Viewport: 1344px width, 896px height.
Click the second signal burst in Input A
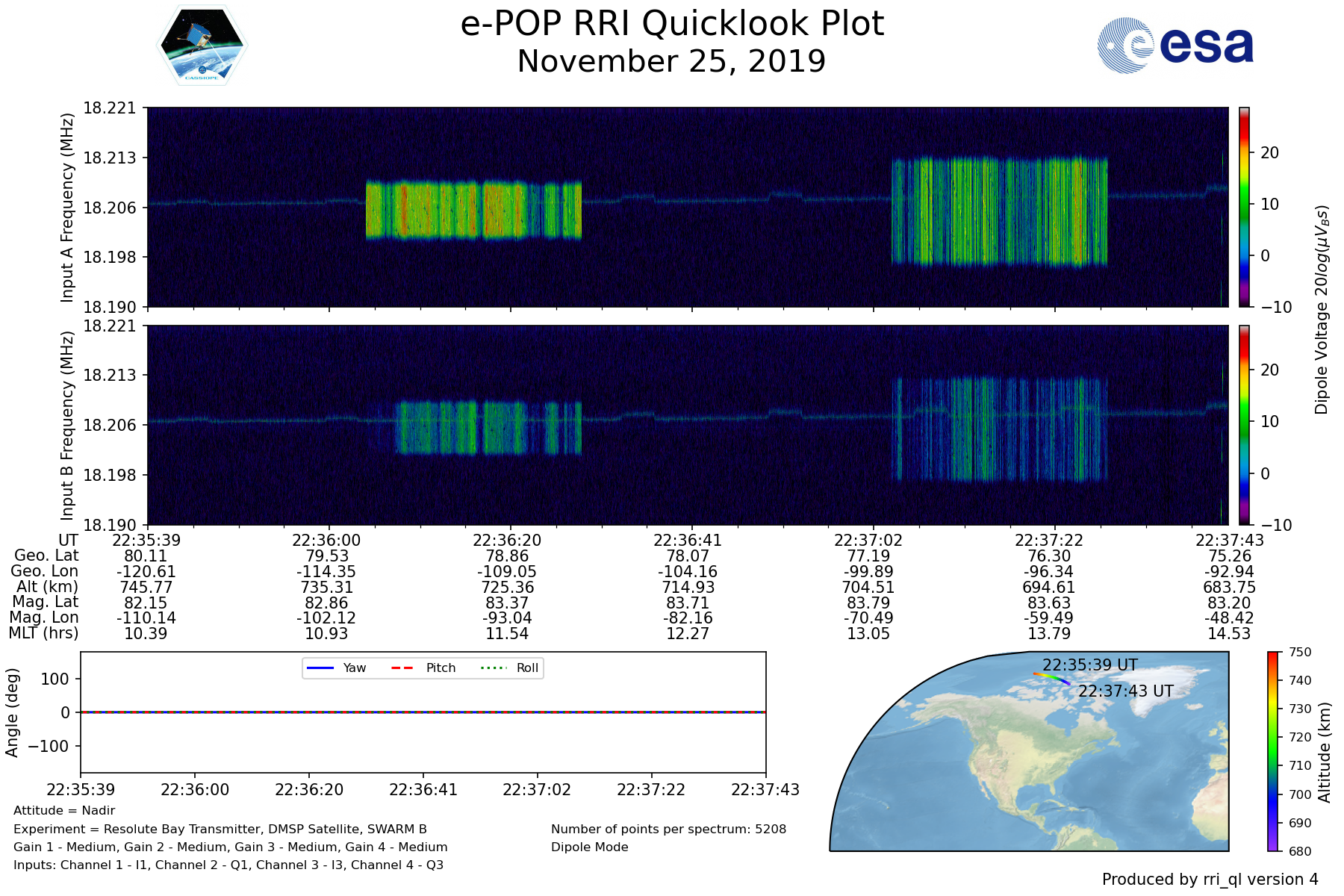[999, 211]
